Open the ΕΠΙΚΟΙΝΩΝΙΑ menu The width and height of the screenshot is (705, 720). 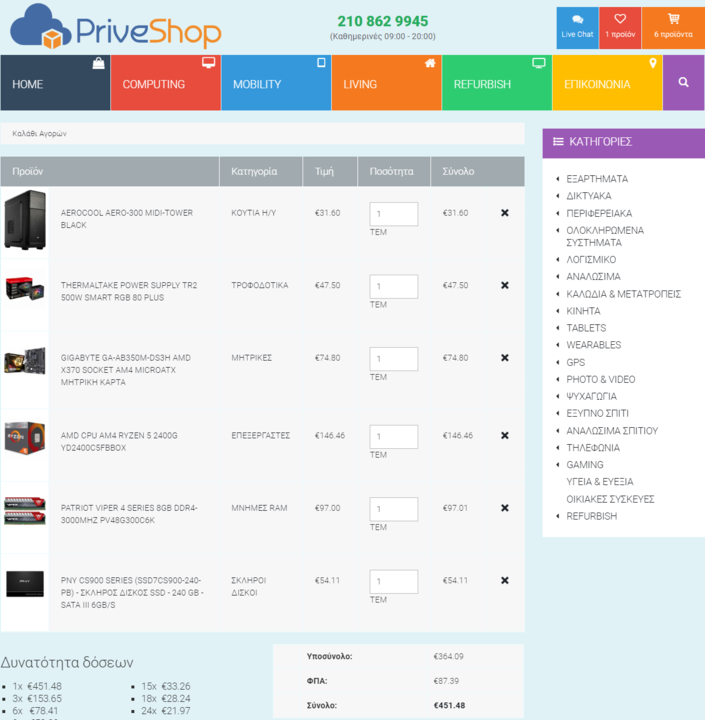(x=607, y=83)
